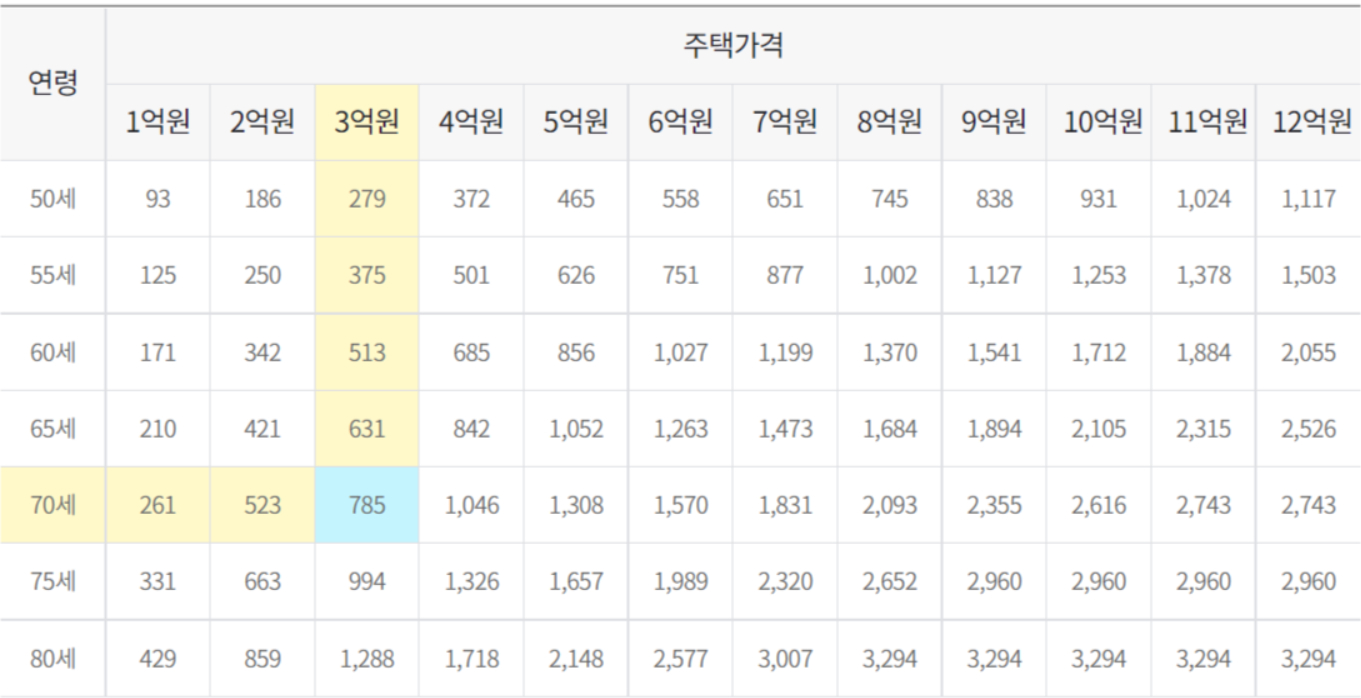Select the highlighted 261 cell
Viewport: 1361px width, 698px height.
158,505
